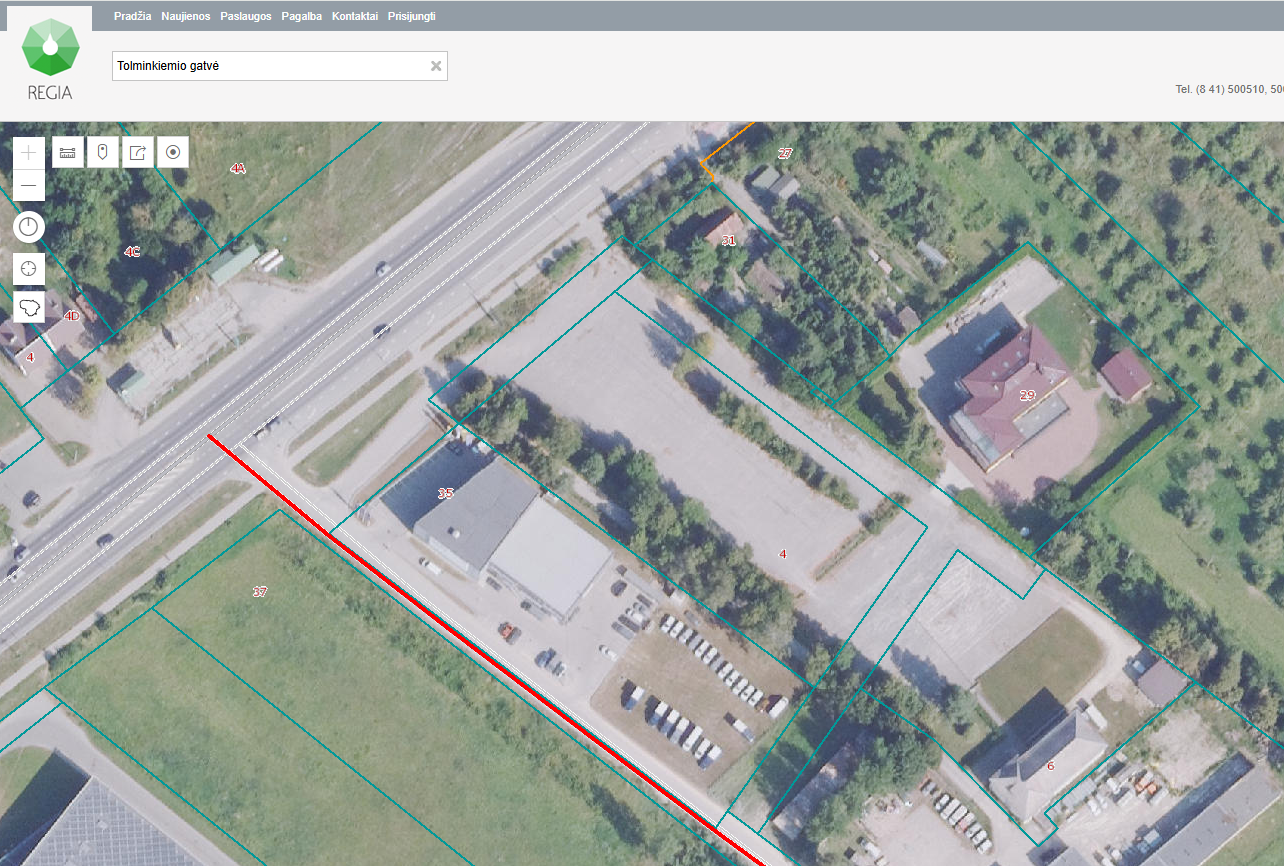Image resolution: width=1284 pixels, height=866 pixels.
Task: Click the circle-with-dot tool icon
Action: click(x=173, y=153)
